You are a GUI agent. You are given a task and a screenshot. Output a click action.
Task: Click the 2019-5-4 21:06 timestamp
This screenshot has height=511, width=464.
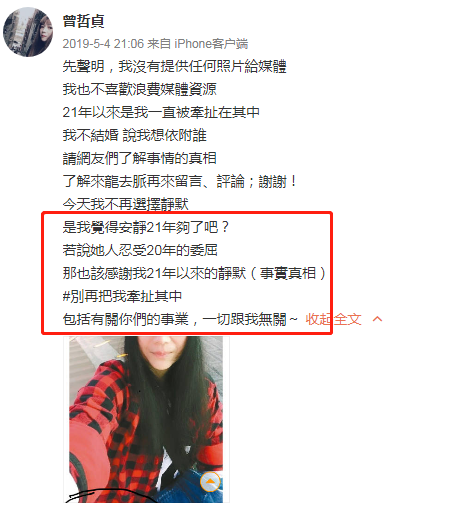pos(103,44)
